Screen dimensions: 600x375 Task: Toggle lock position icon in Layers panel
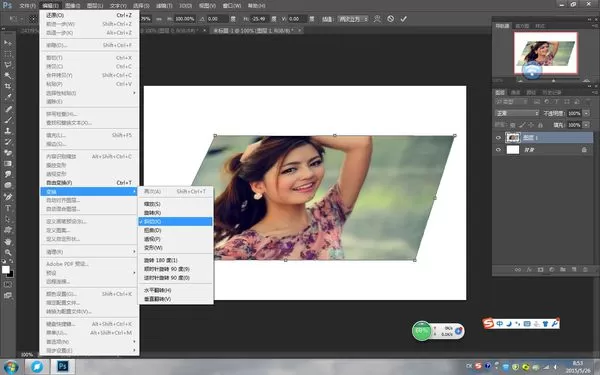point(532,125)
